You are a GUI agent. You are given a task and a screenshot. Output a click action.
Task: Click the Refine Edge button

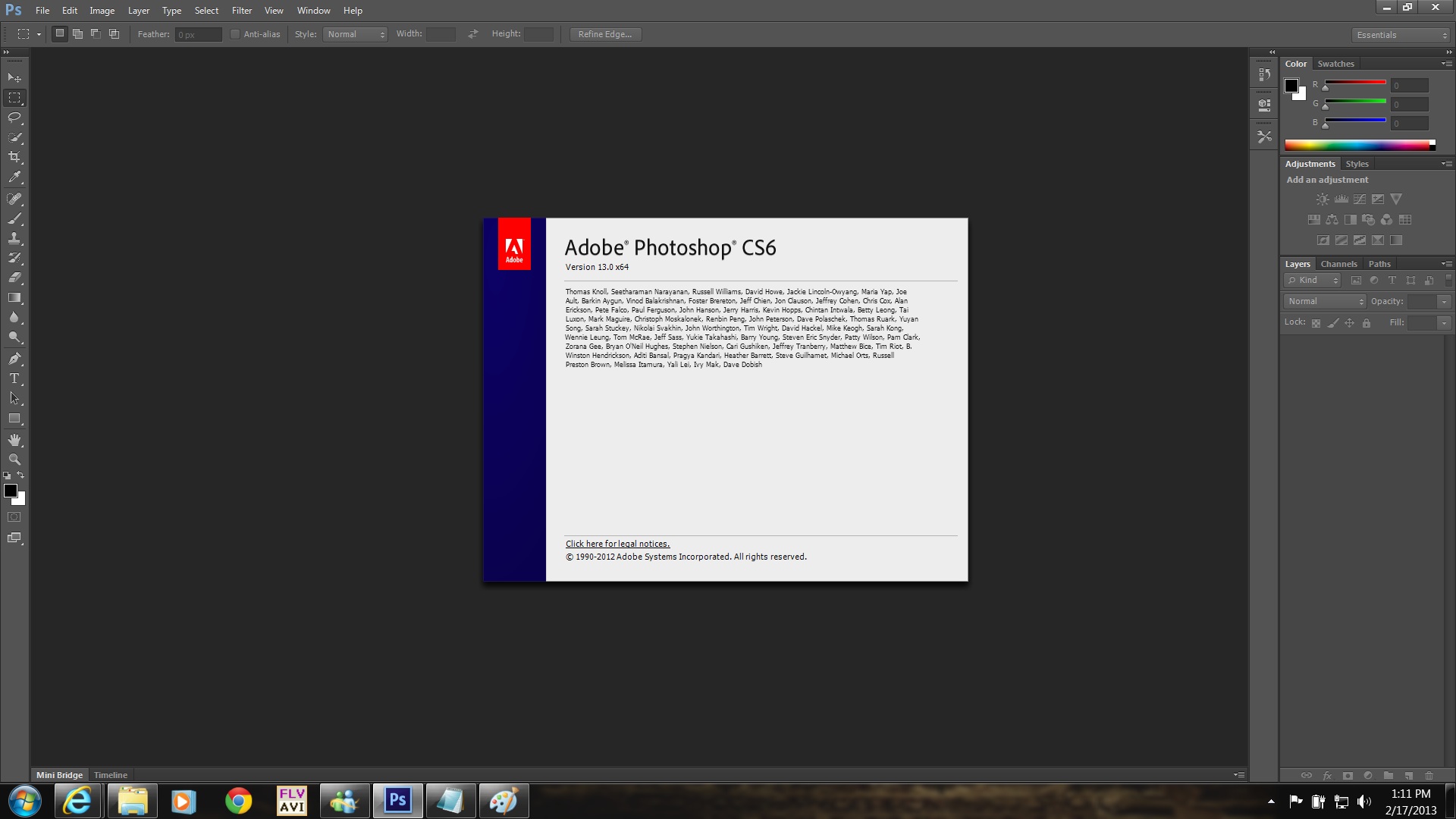point(603,33)
